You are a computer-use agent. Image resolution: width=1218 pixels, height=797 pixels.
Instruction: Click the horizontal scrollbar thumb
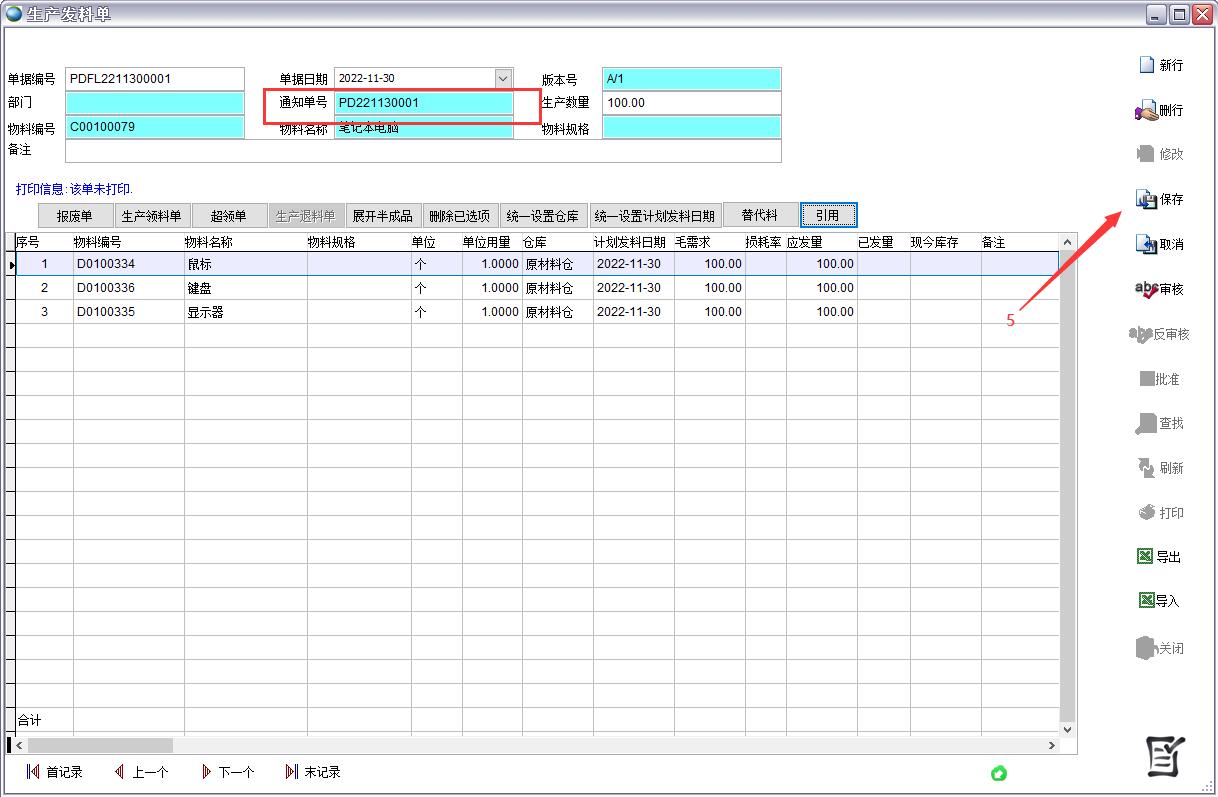point(100,746)
